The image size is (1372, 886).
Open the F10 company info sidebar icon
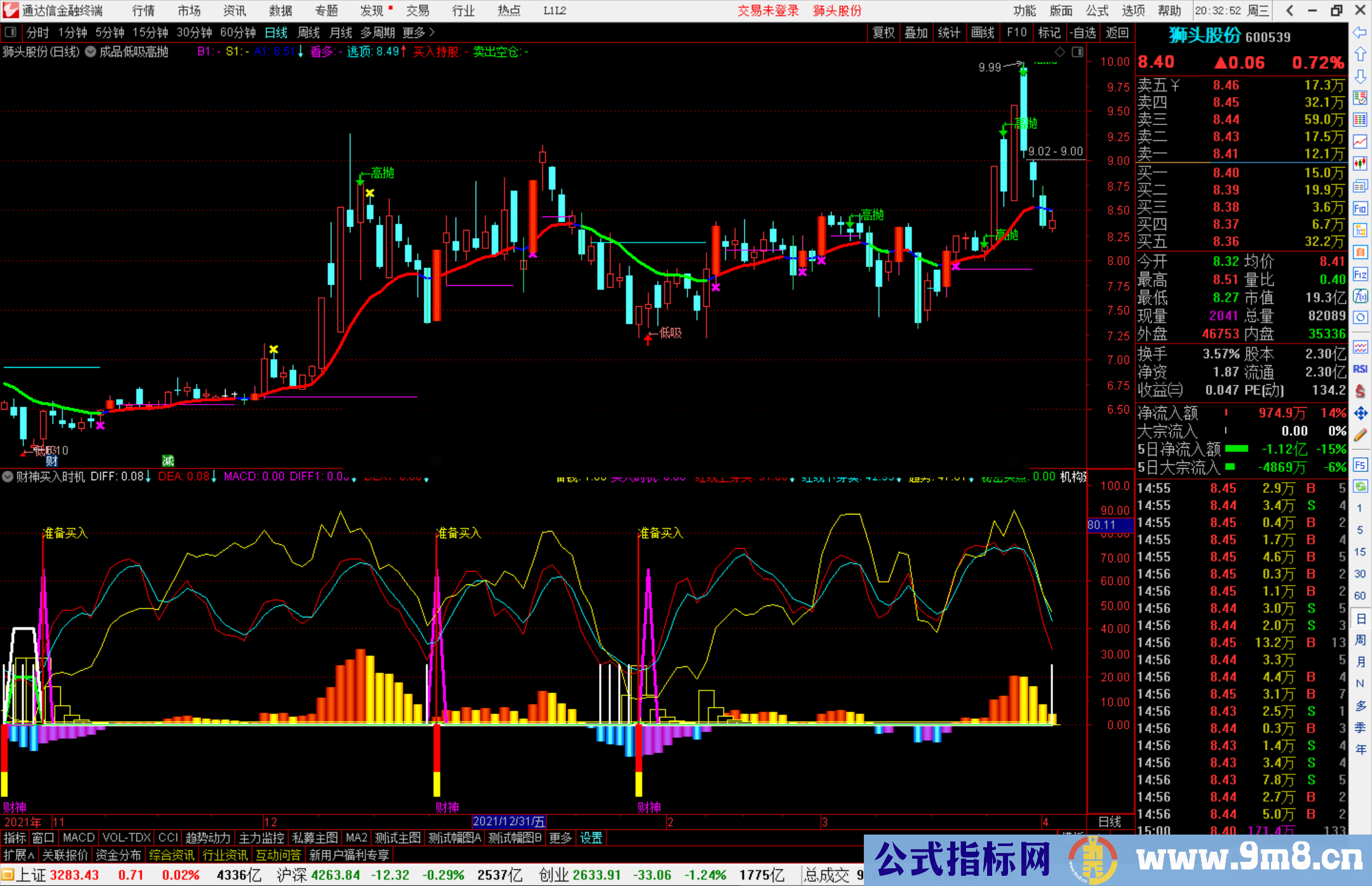tap(1360, 209)
